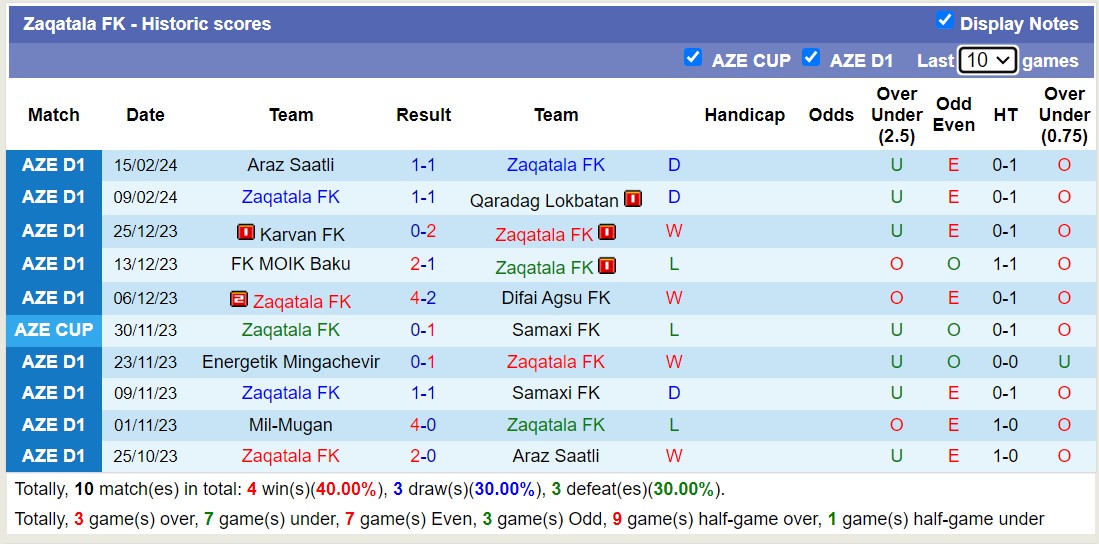The width and height of the screenshot is (1099, 544).
Task: Open Araz Saatli team in 15/02/24 row
Action: click(291, 165)
